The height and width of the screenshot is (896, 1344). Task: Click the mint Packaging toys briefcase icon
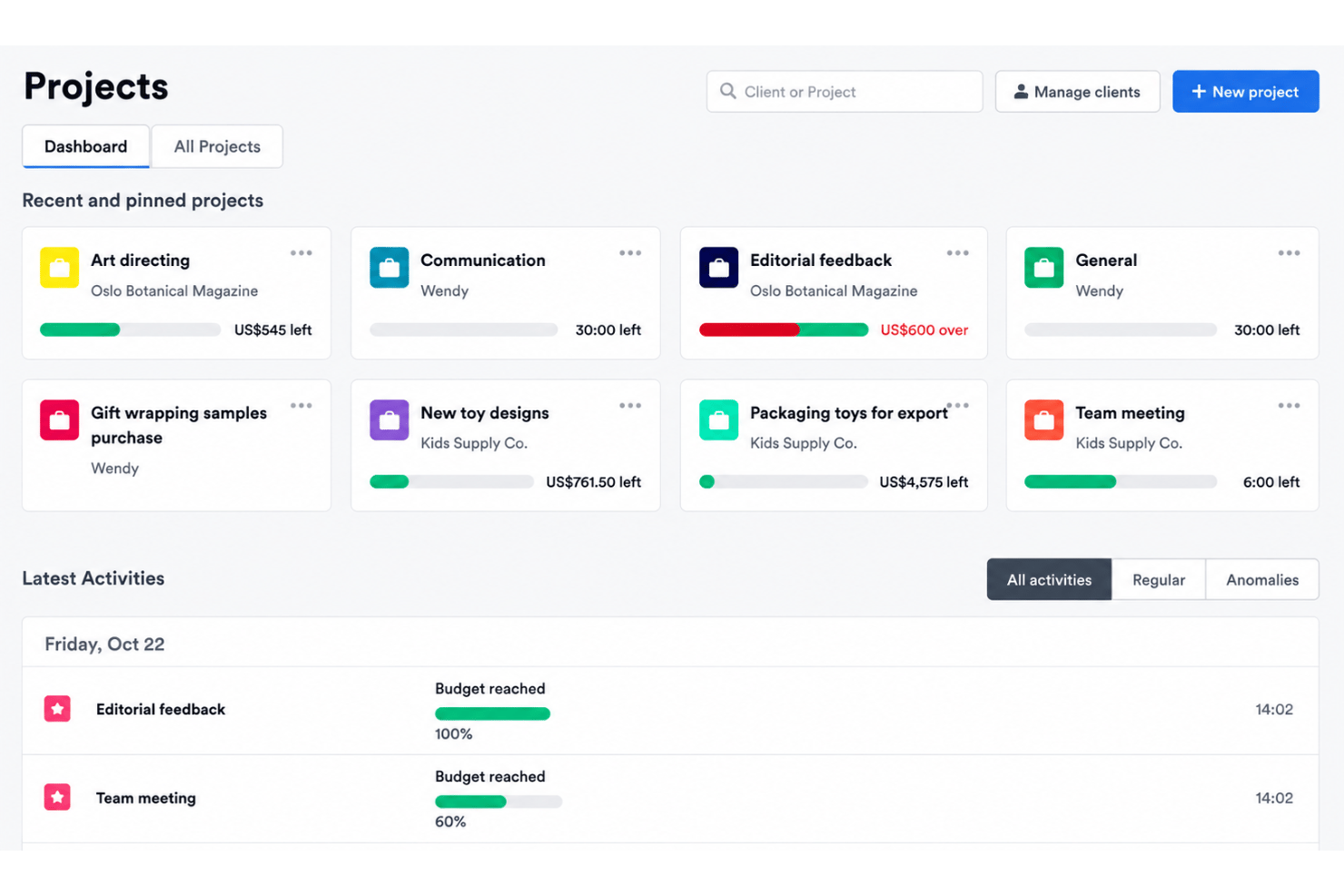(x=718, y=420)
